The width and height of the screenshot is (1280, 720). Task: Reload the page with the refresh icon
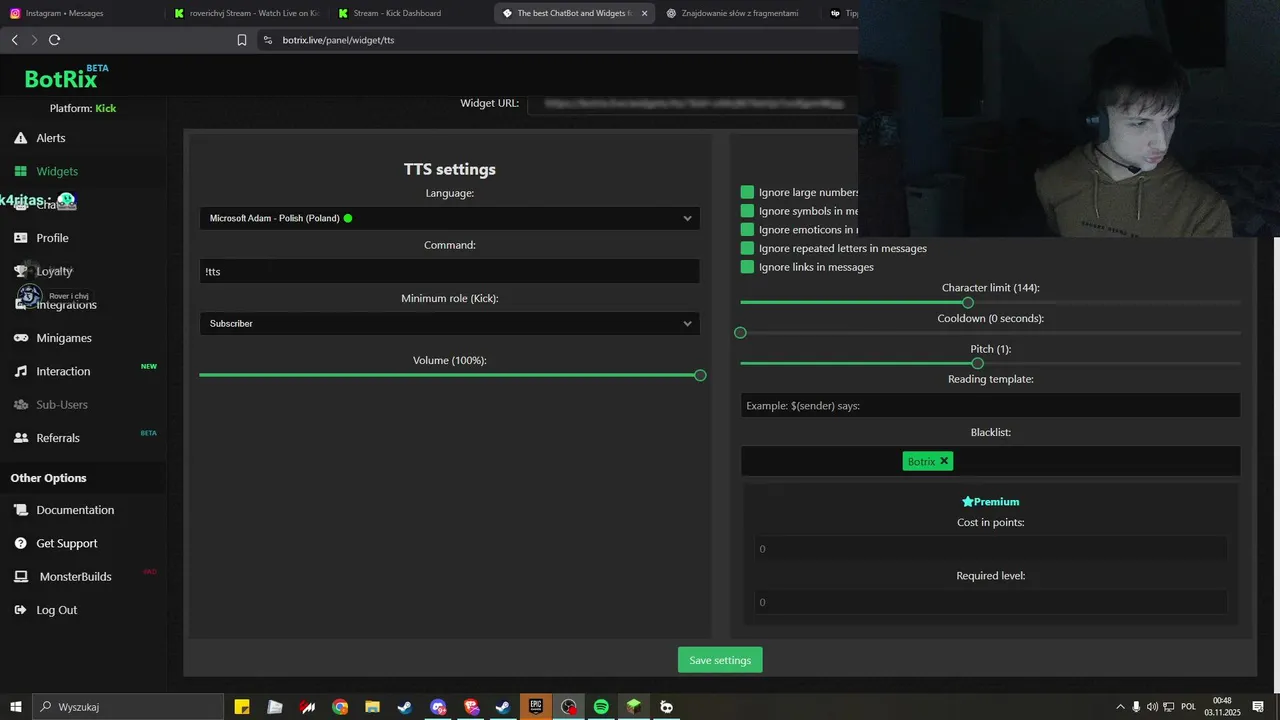(x=54, y=40)
